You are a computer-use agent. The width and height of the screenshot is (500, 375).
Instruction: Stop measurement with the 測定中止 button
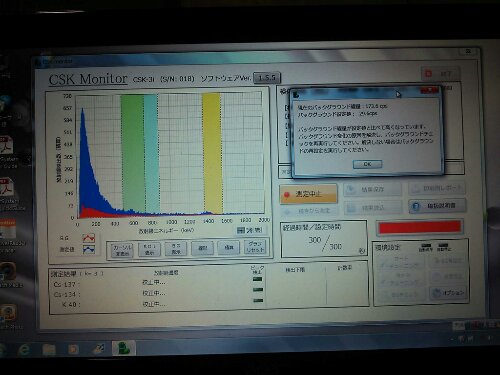coord(308,194)
